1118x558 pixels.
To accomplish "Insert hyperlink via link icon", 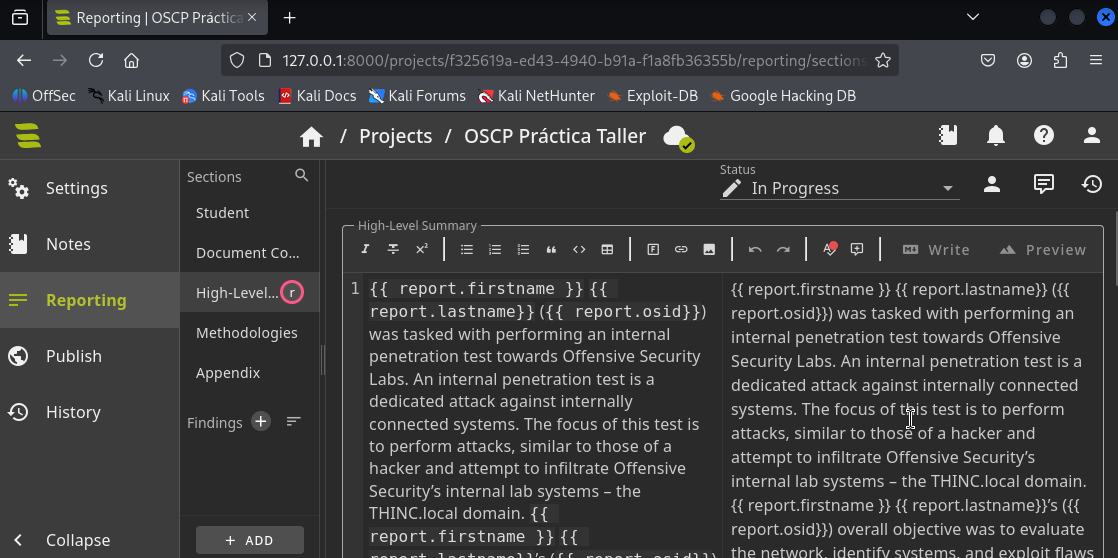I will click(681, 249).
